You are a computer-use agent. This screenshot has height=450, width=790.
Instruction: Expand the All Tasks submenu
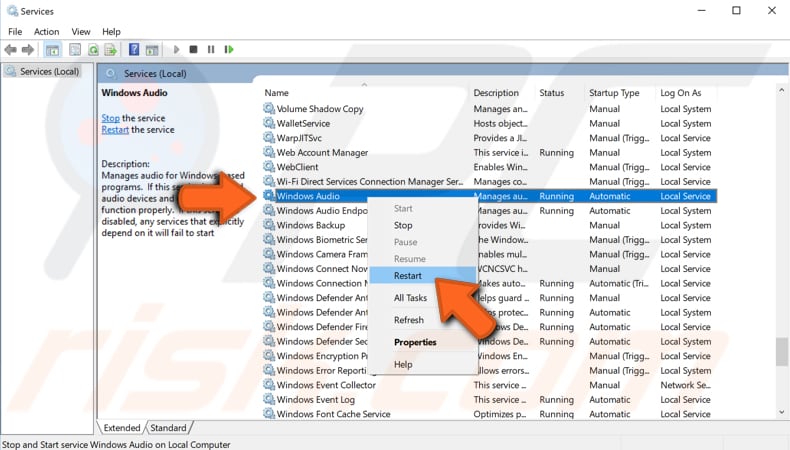tap(410, 298)
